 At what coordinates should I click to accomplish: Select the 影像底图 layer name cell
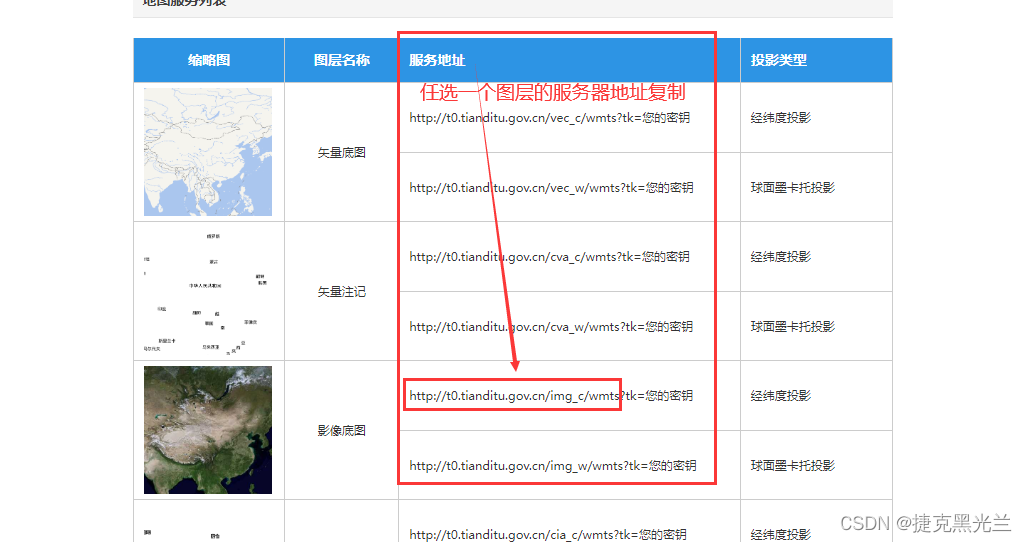[341, 431]
